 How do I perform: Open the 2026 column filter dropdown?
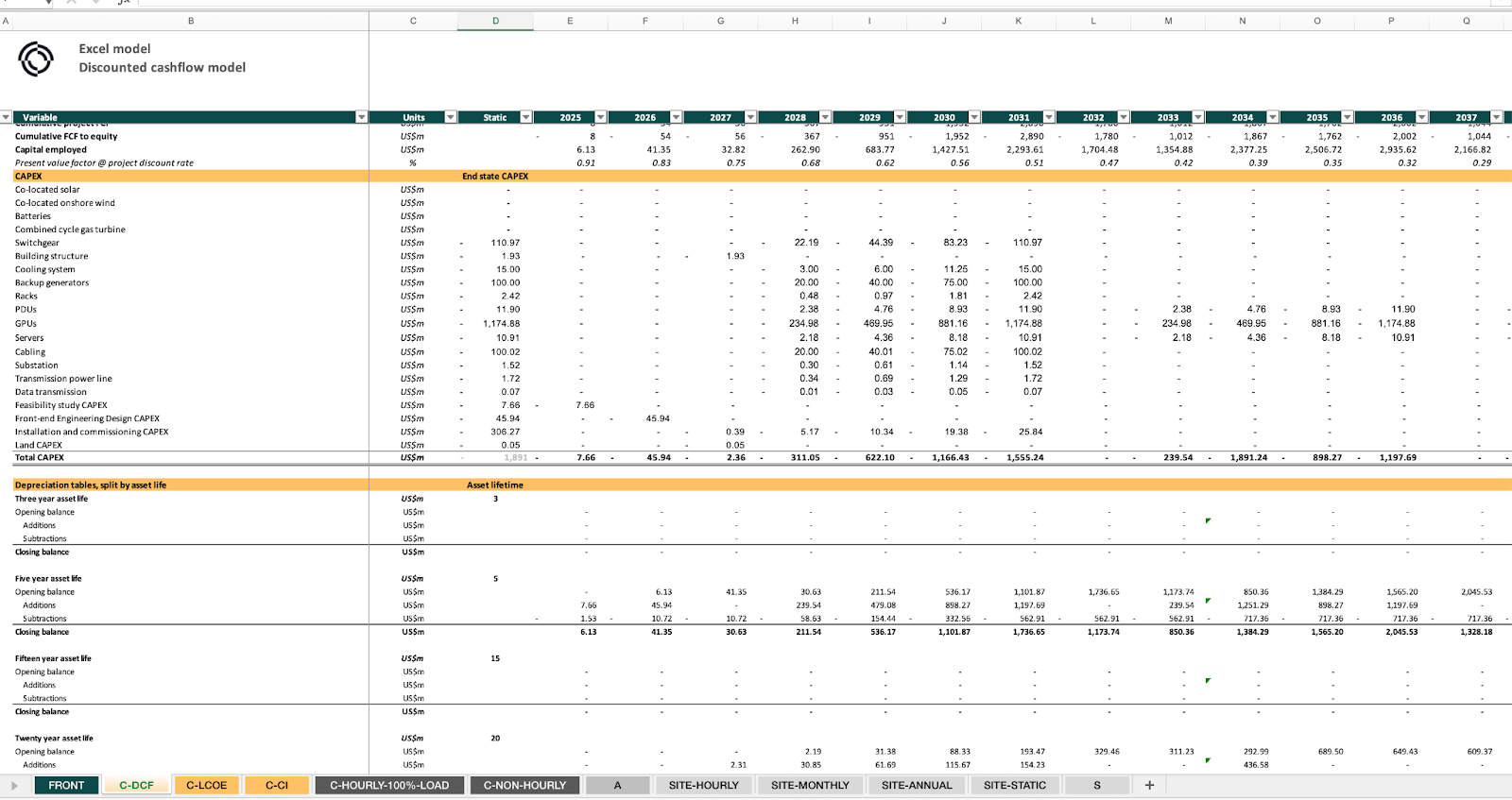click(x=676, y=117)
